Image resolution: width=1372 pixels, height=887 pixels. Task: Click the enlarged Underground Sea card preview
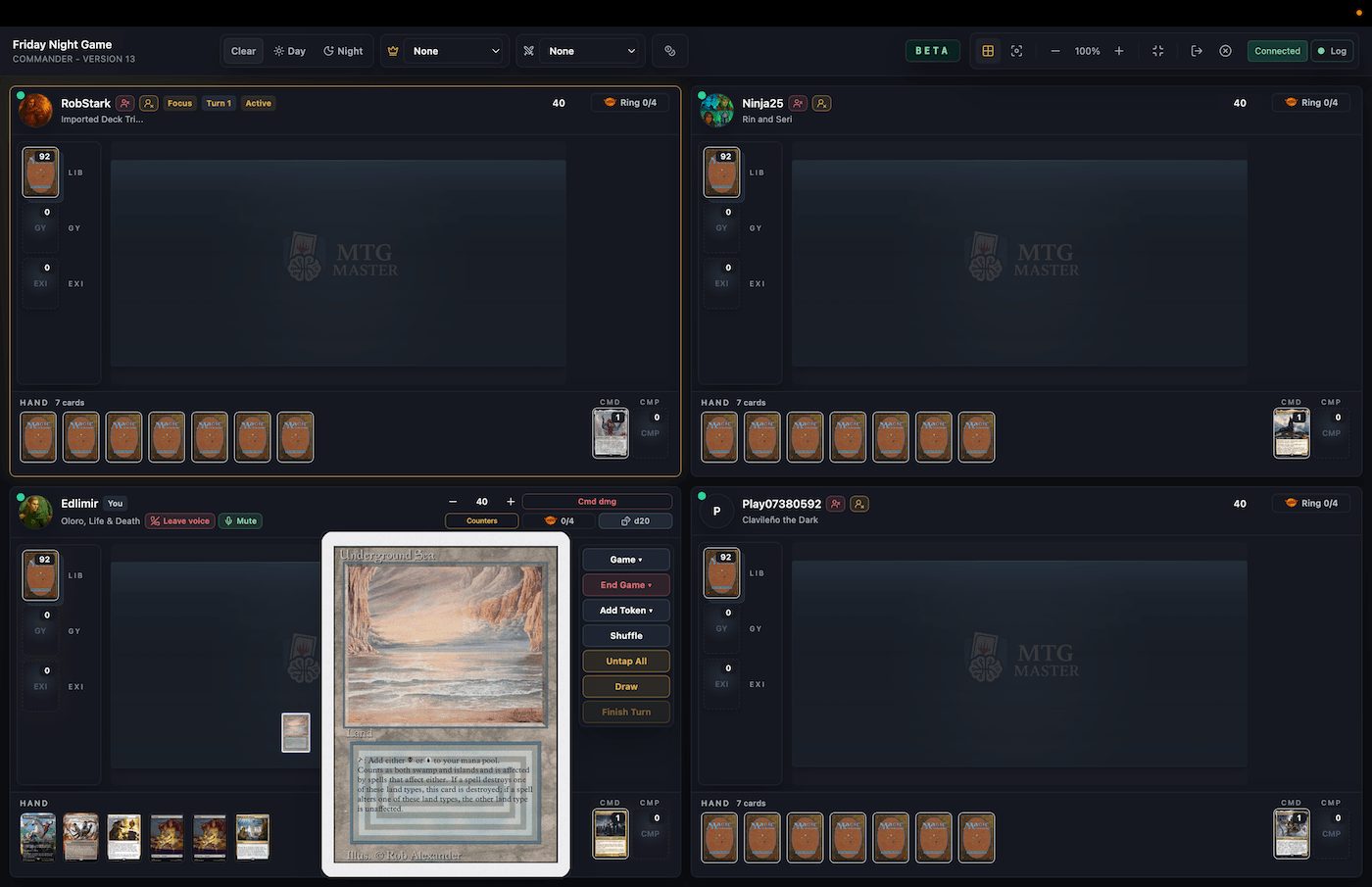(446, 705)
